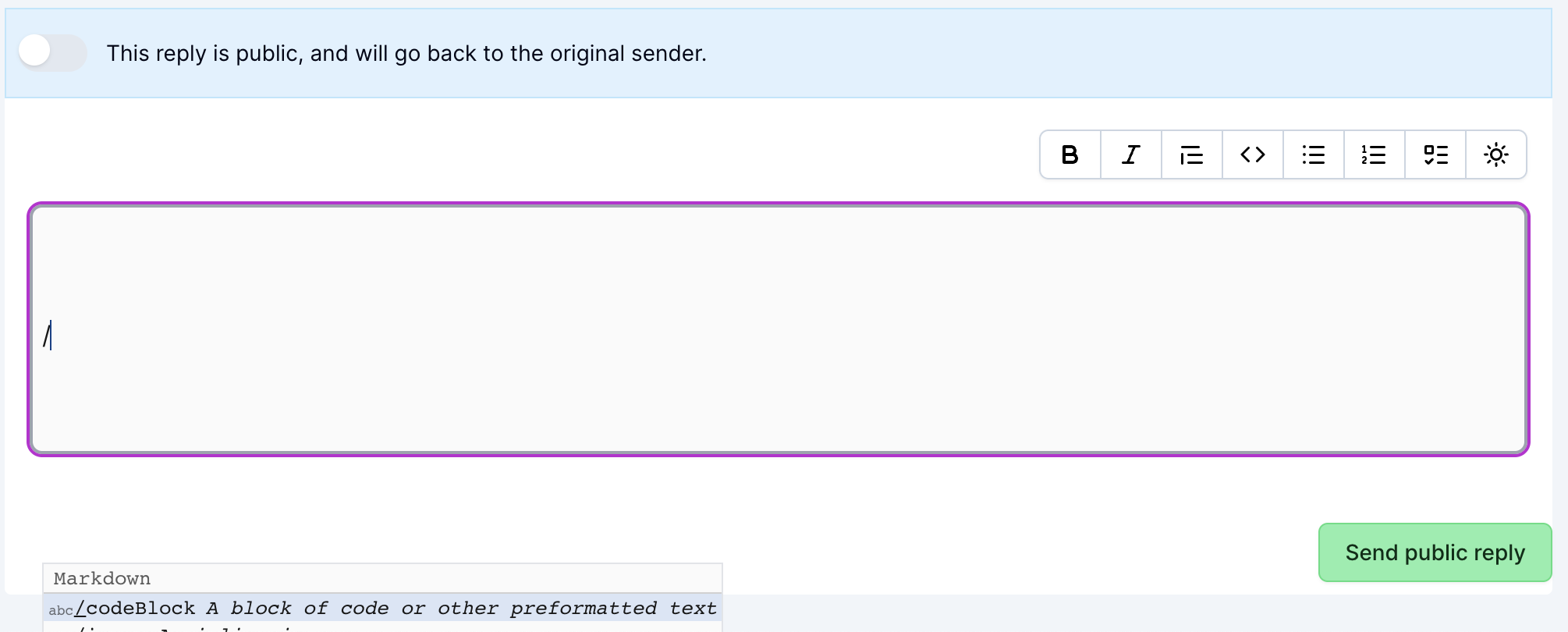Click the Markdown heading in the suggestion list
Screen dimensions: 1568x632
(102, 578)
